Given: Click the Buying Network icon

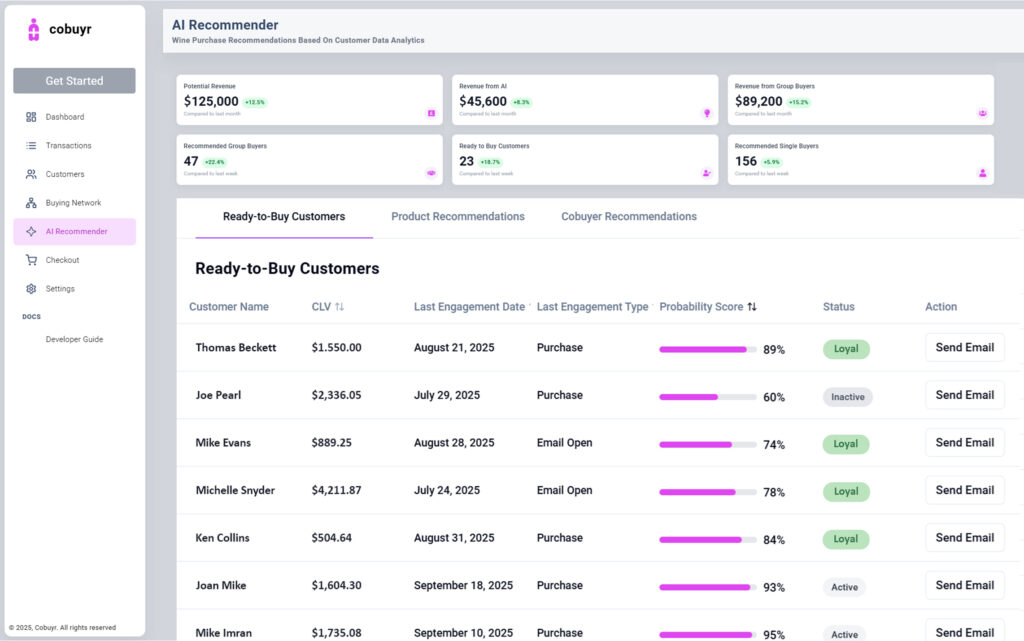Looking at the screenshot, I should pyautogui.click(x=31, y=203).
